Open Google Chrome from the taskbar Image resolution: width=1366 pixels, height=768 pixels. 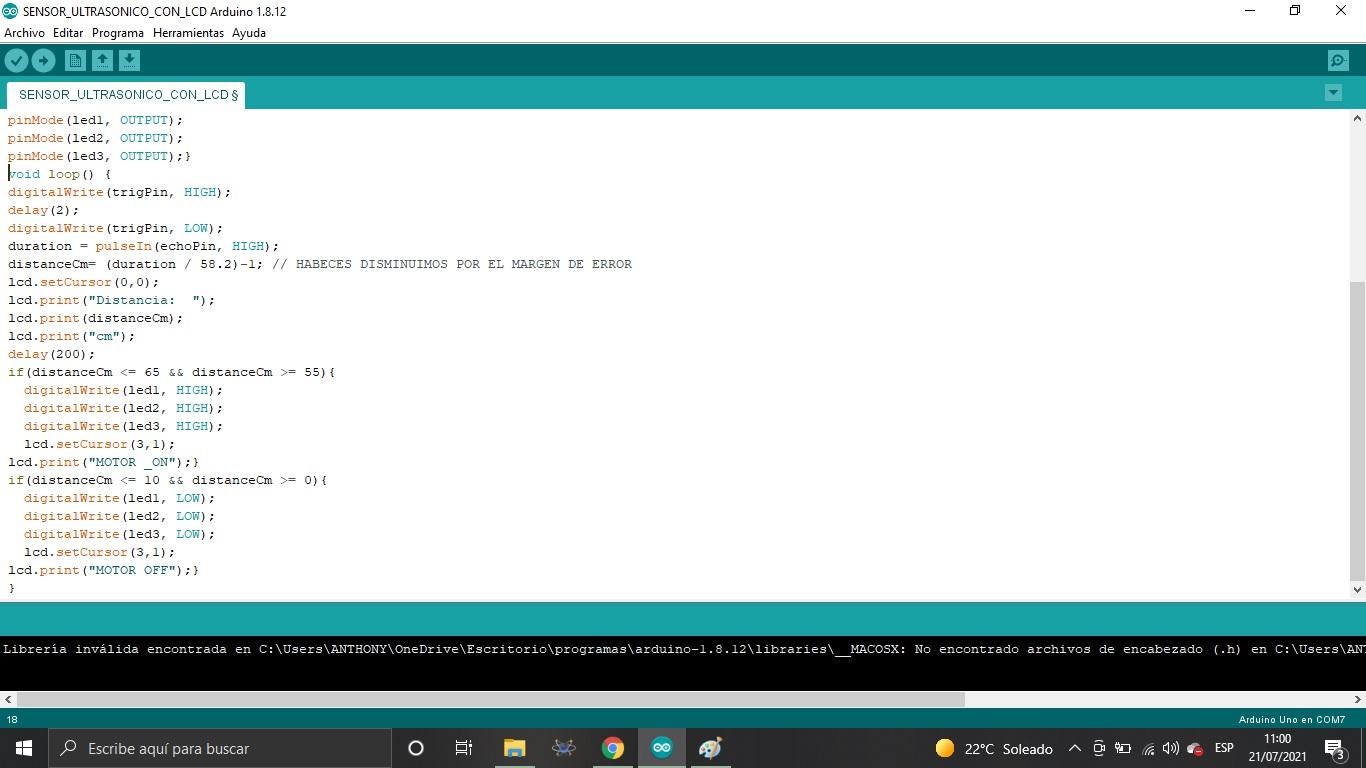click(613, 748)
